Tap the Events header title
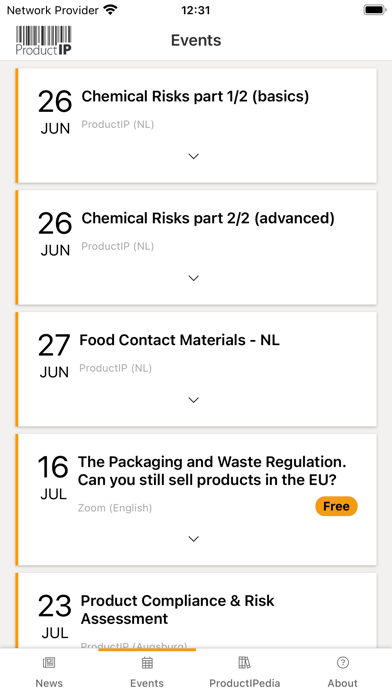This screenshot has height=696, width=392. 196,40
